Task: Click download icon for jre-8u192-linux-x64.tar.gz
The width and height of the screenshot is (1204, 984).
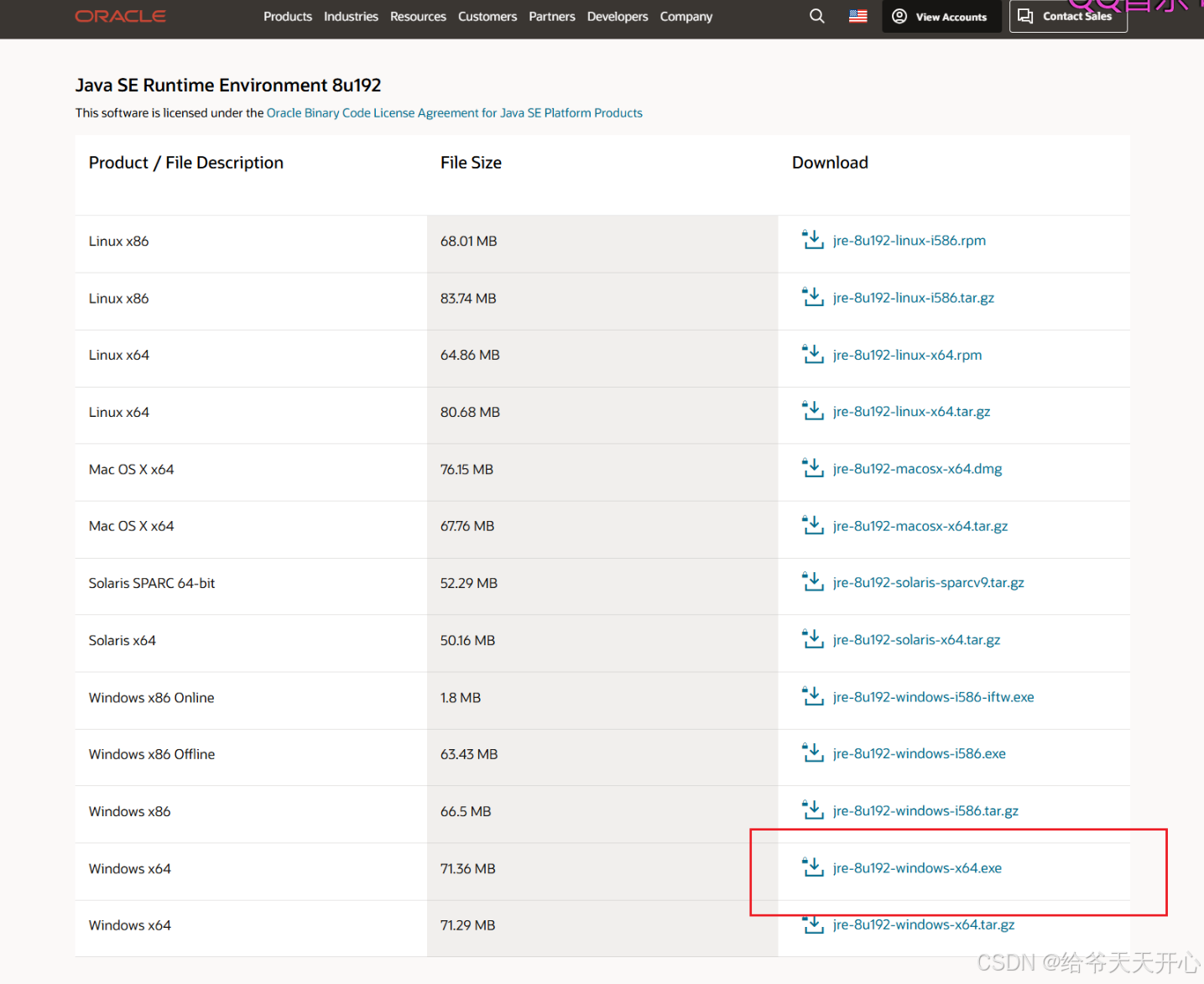Action: pos(812,411)
